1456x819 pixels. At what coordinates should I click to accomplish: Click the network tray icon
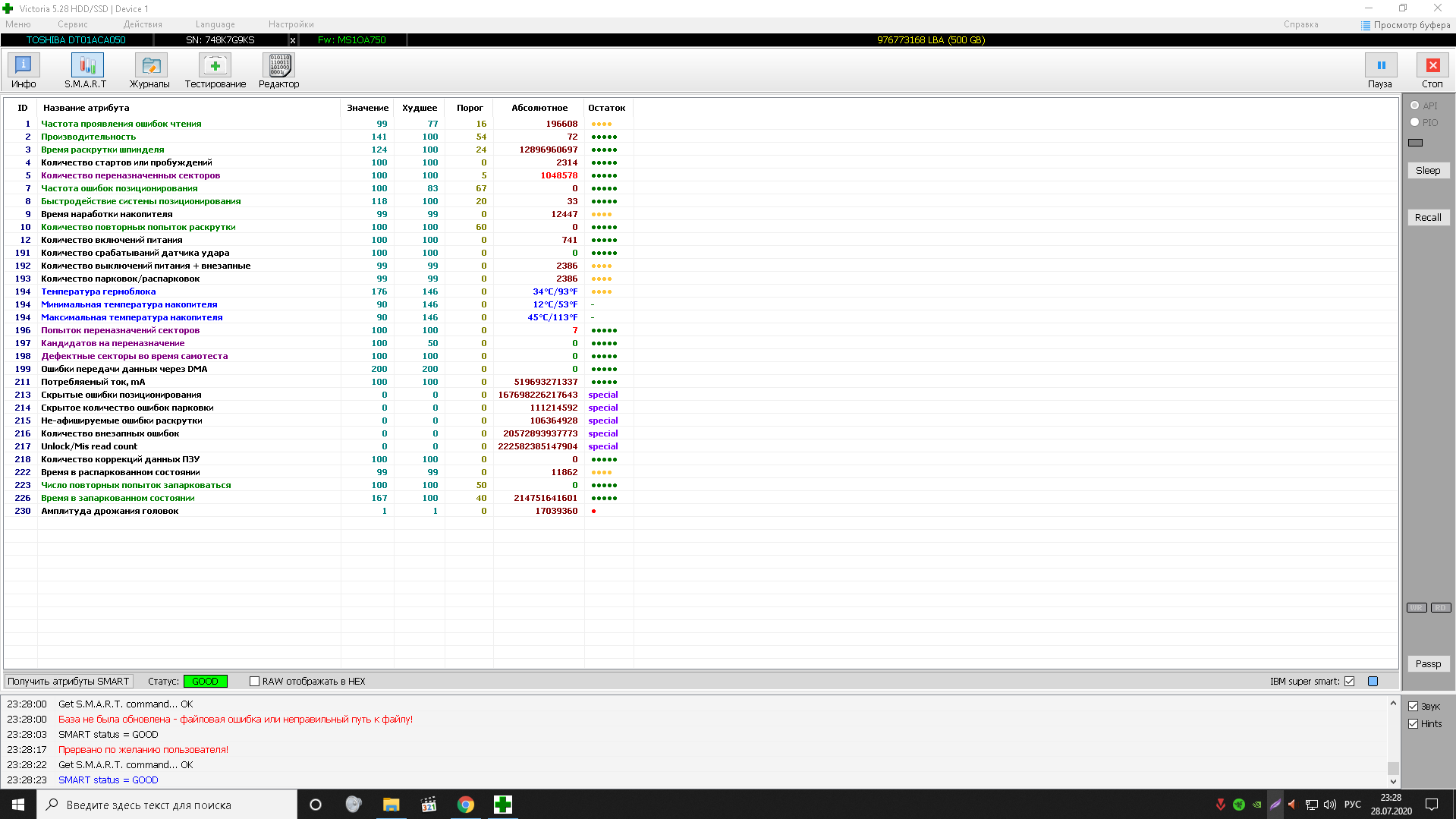(x=1311, y=805)
